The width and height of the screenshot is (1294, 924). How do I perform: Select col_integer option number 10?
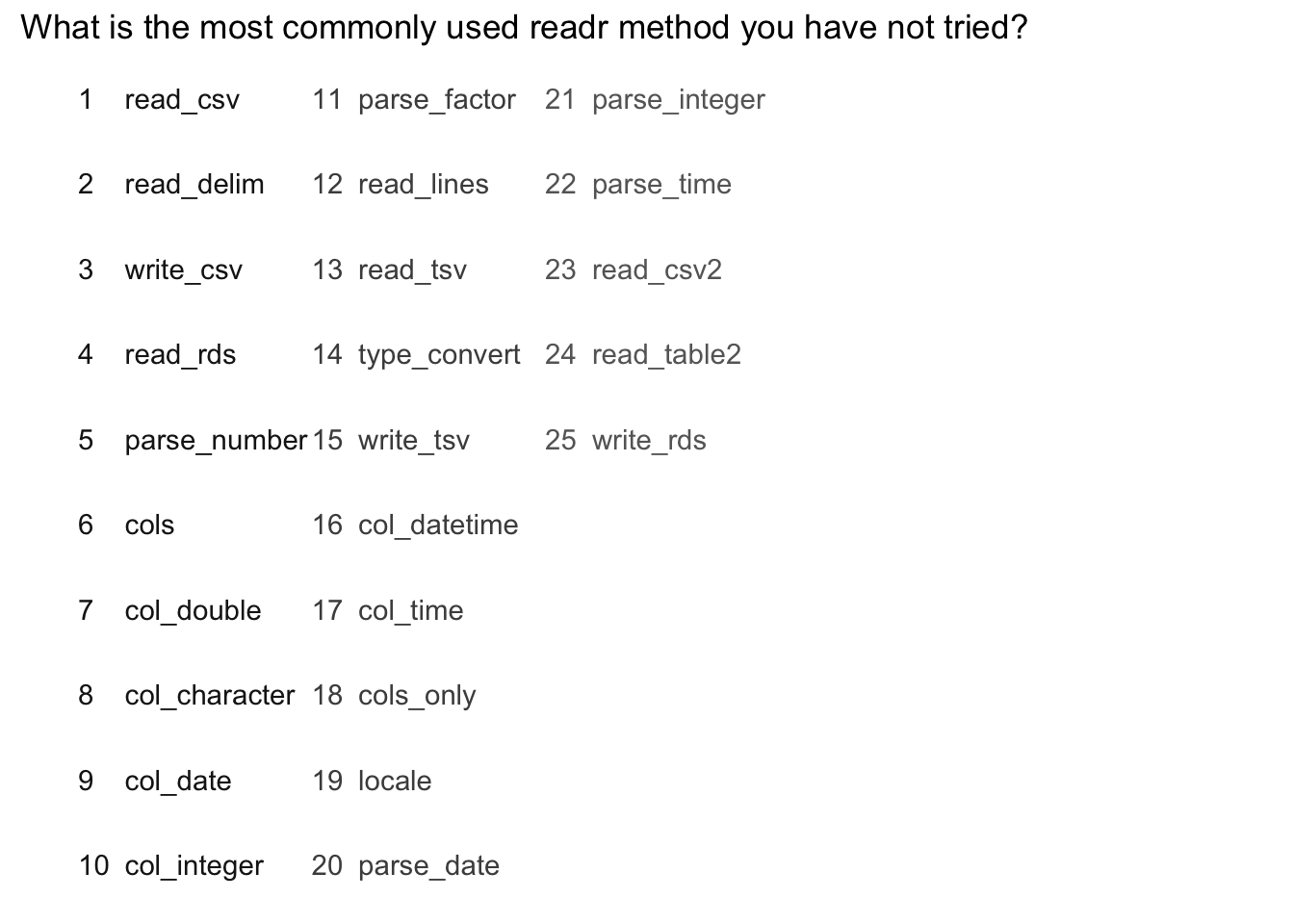click(x=194, y=866)
